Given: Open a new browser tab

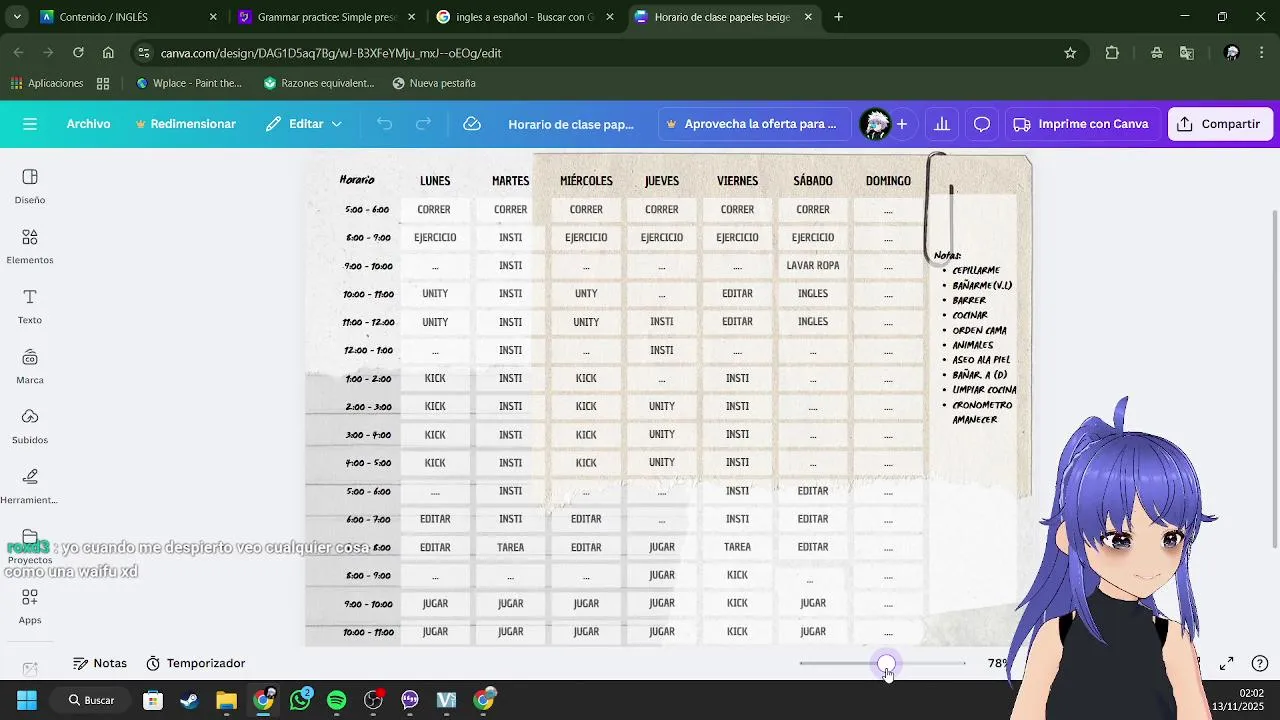Looking at the screenshot, I should [838, 17].
